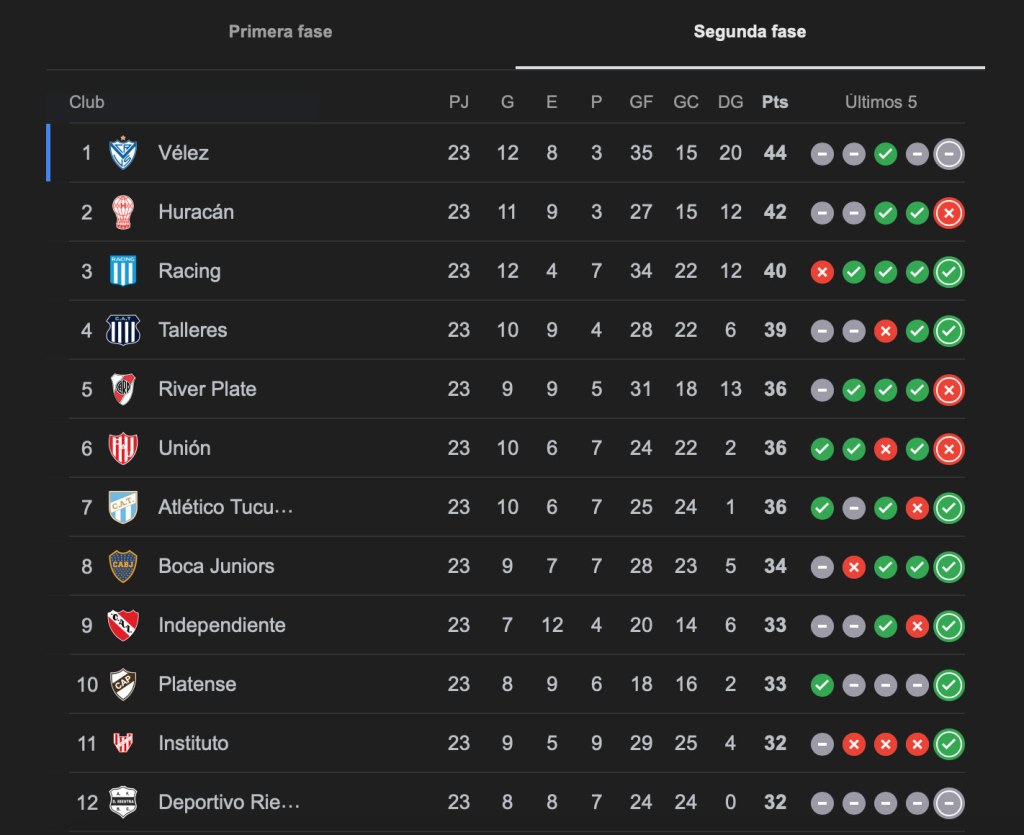Click the Vélez club crest icon

click(123, 153)
